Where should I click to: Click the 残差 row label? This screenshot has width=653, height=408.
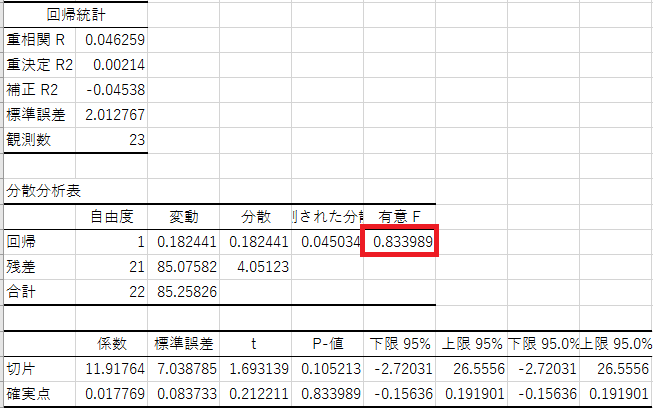coord(40,267)
